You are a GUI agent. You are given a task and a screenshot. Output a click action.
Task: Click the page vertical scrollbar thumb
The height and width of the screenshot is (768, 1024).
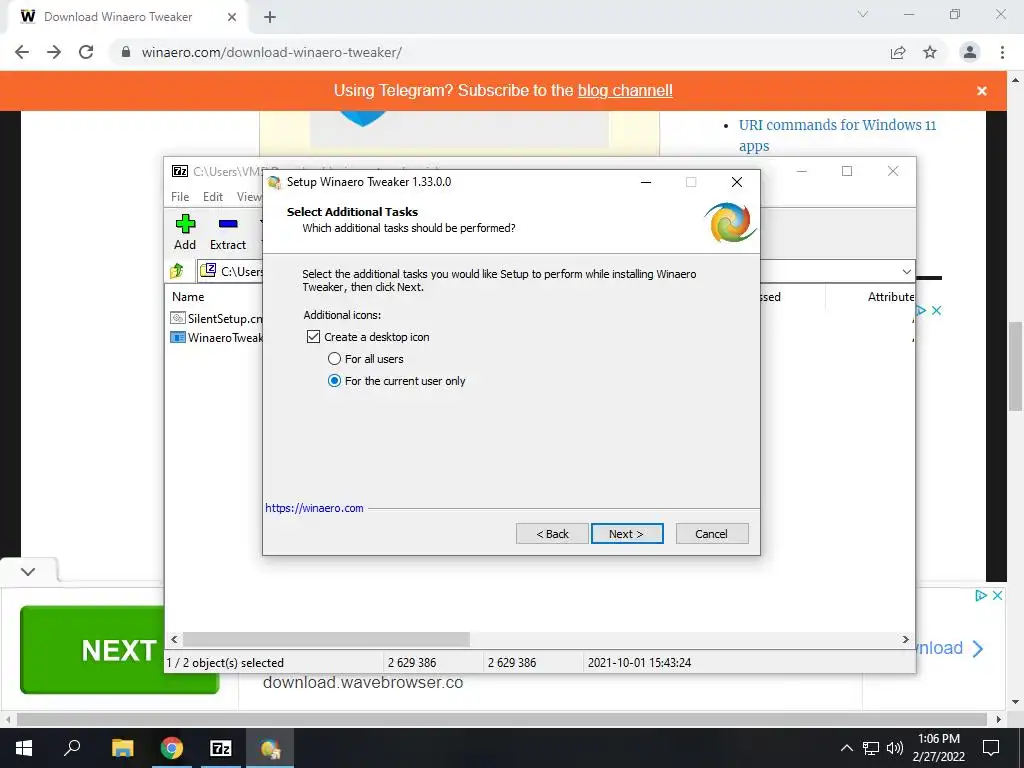tap(1015, 366)
